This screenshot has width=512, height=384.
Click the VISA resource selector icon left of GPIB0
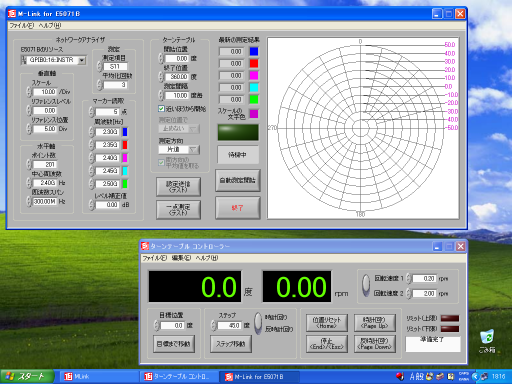point(24,60)
